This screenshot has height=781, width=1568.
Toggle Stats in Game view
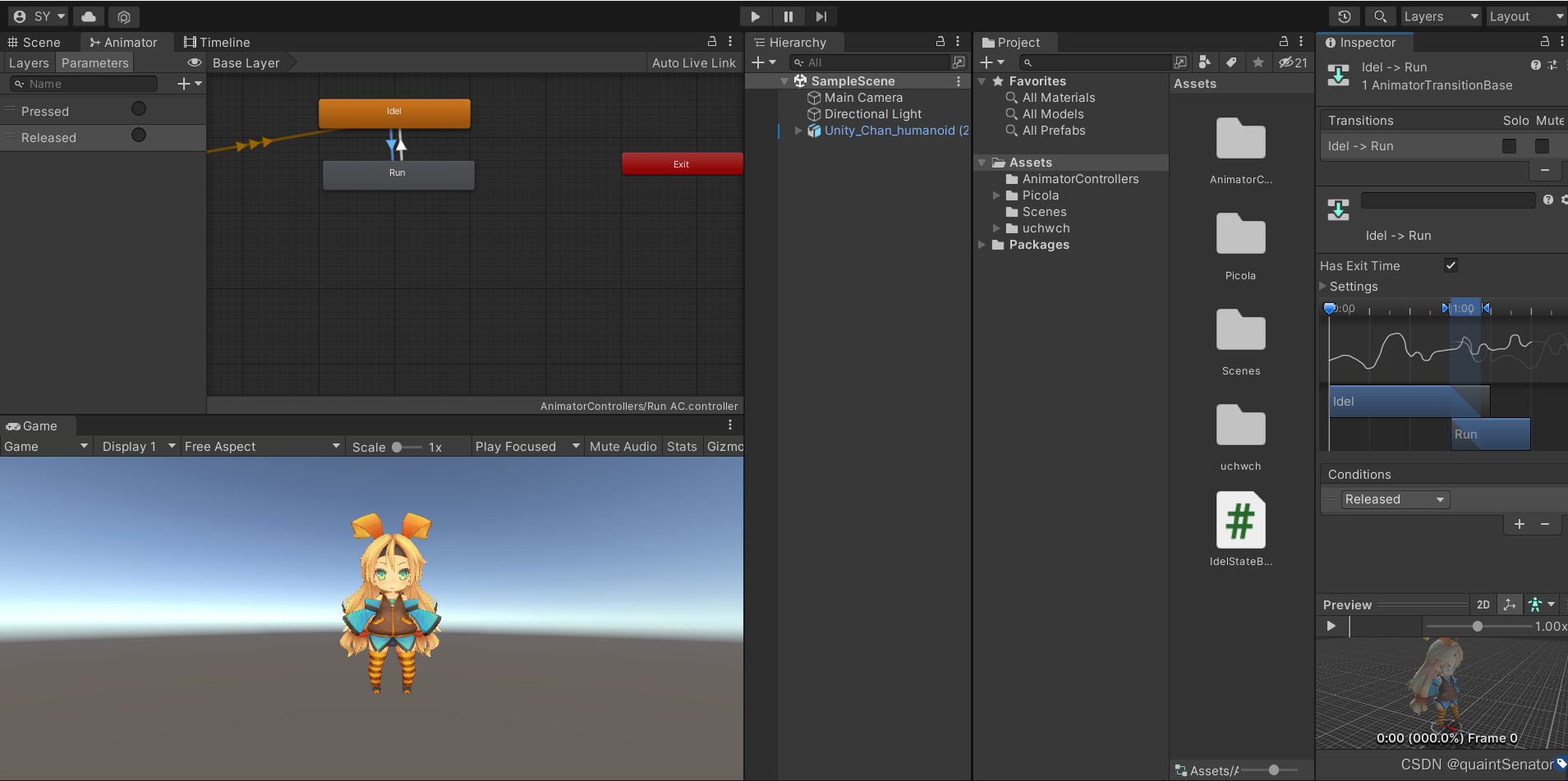(x=682, y=447)
